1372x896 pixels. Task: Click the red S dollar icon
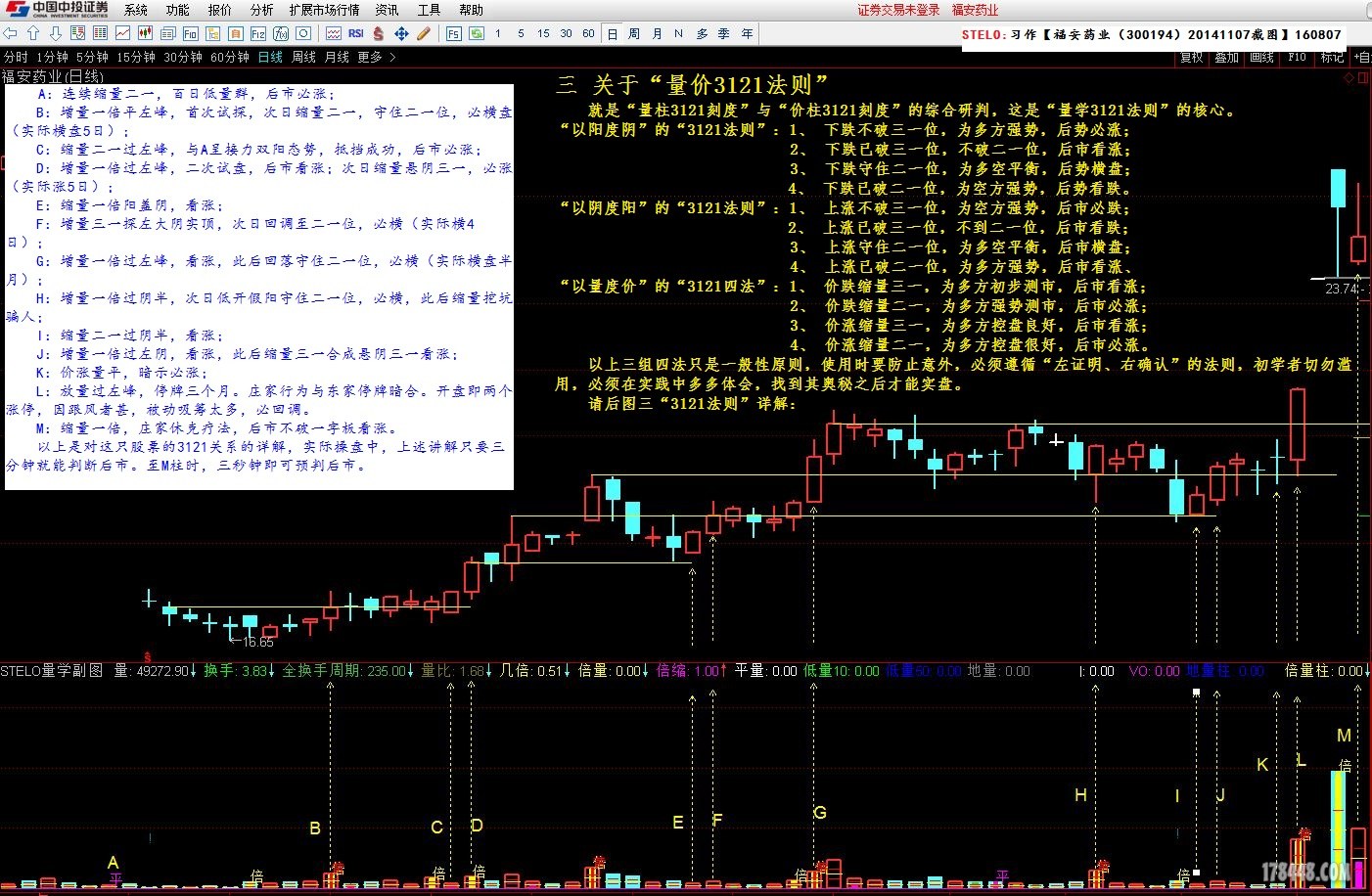pos(378,33)
